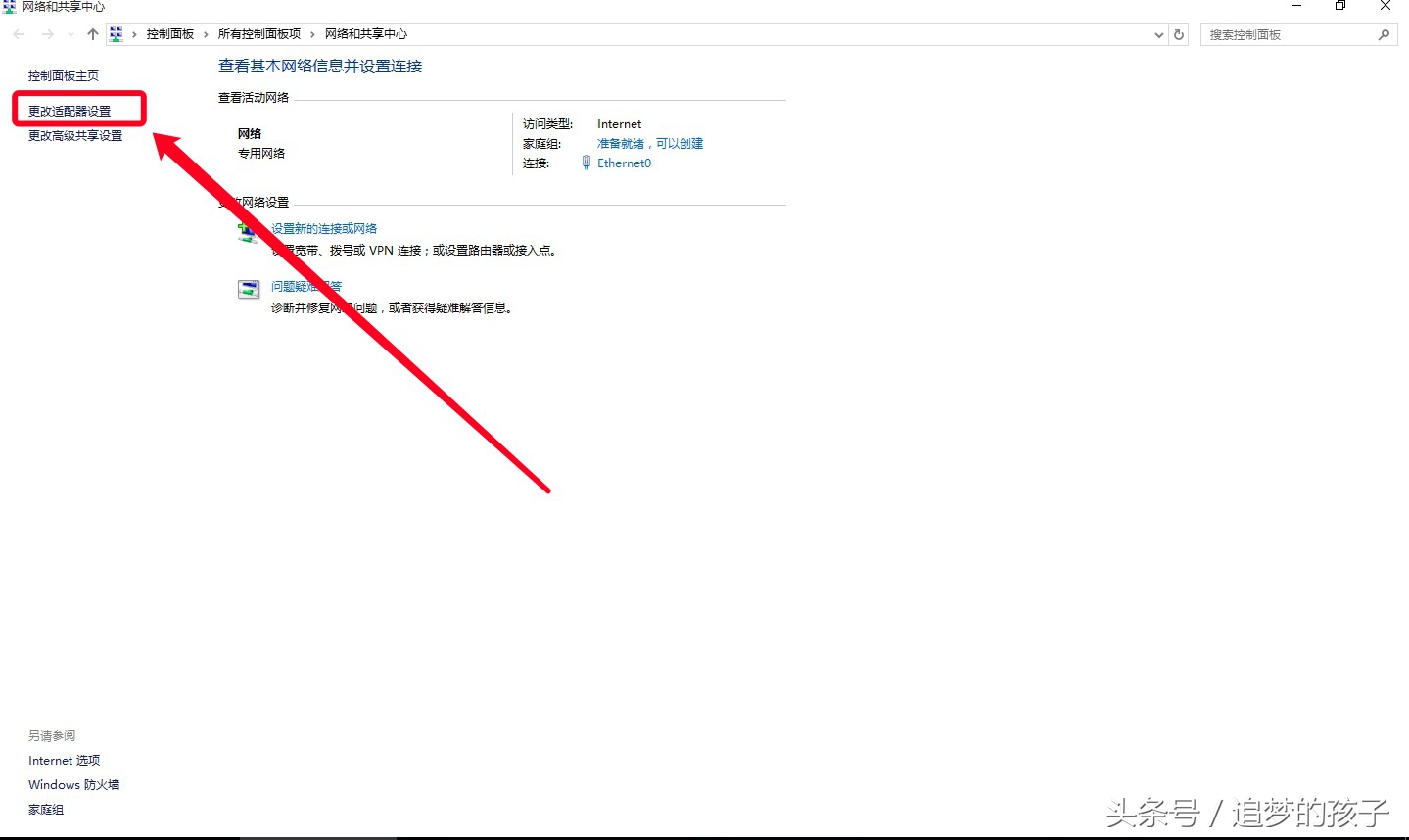Open recent locations dropdown arrow
This screenshot has height=840, width=1409.
pos(70,34)
